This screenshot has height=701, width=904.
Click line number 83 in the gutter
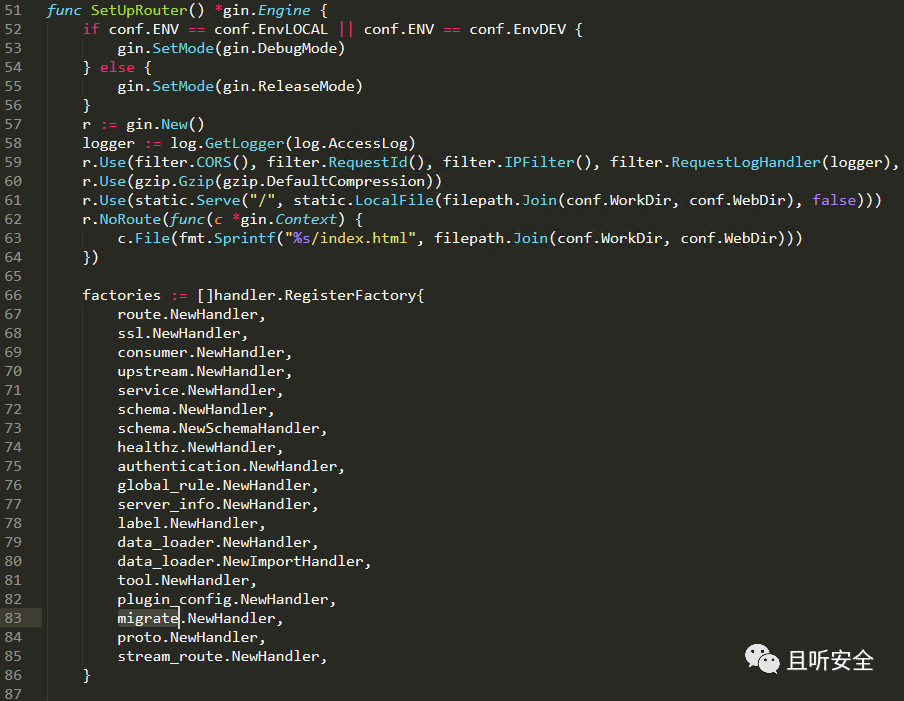[13, 618]
